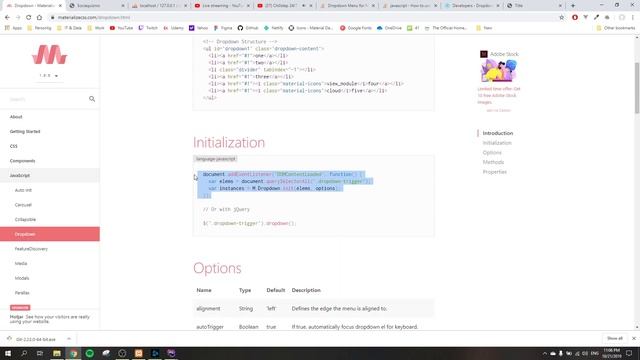Jump to Initialization in table of contents
The width and height of the screenshot is (640, 360).
pos(497,143)
